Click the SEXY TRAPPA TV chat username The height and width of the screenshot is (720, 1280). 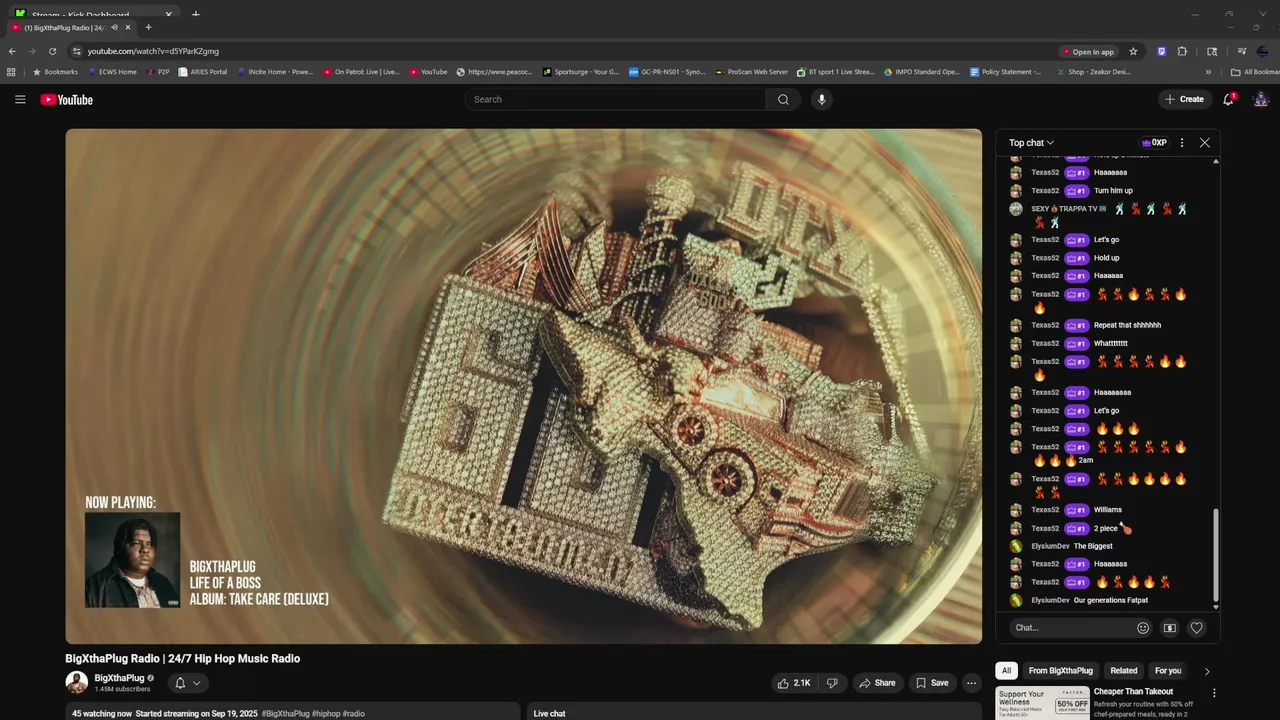[1068, 209]
